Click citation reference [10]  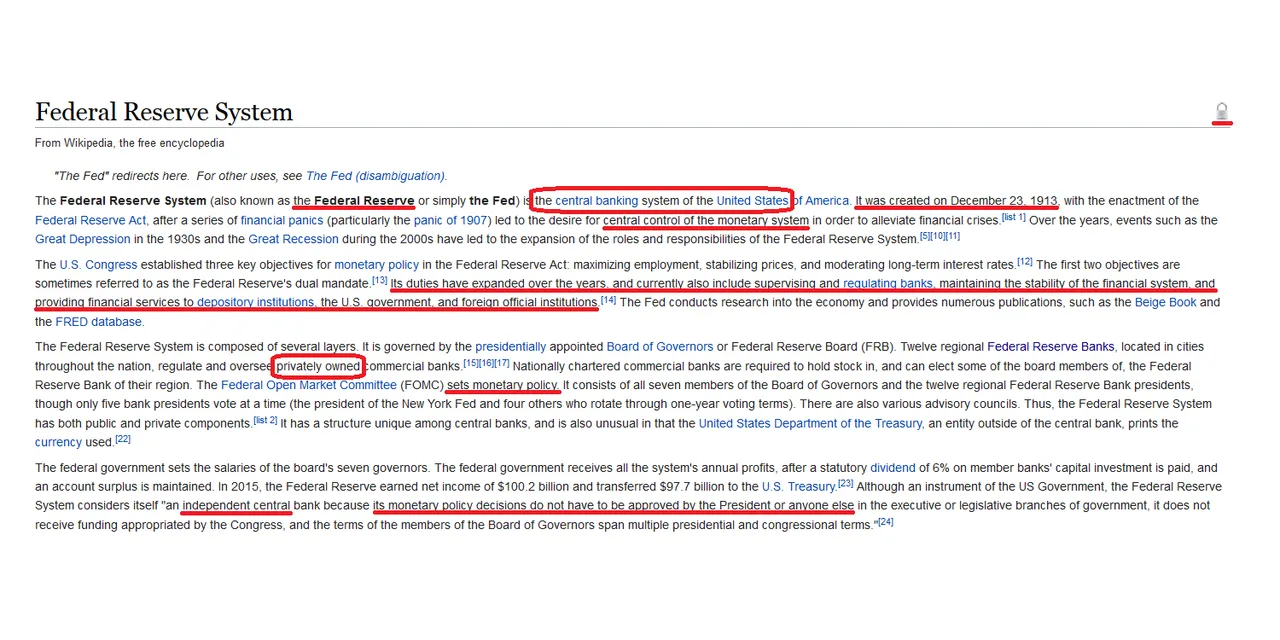click(938, 236)
